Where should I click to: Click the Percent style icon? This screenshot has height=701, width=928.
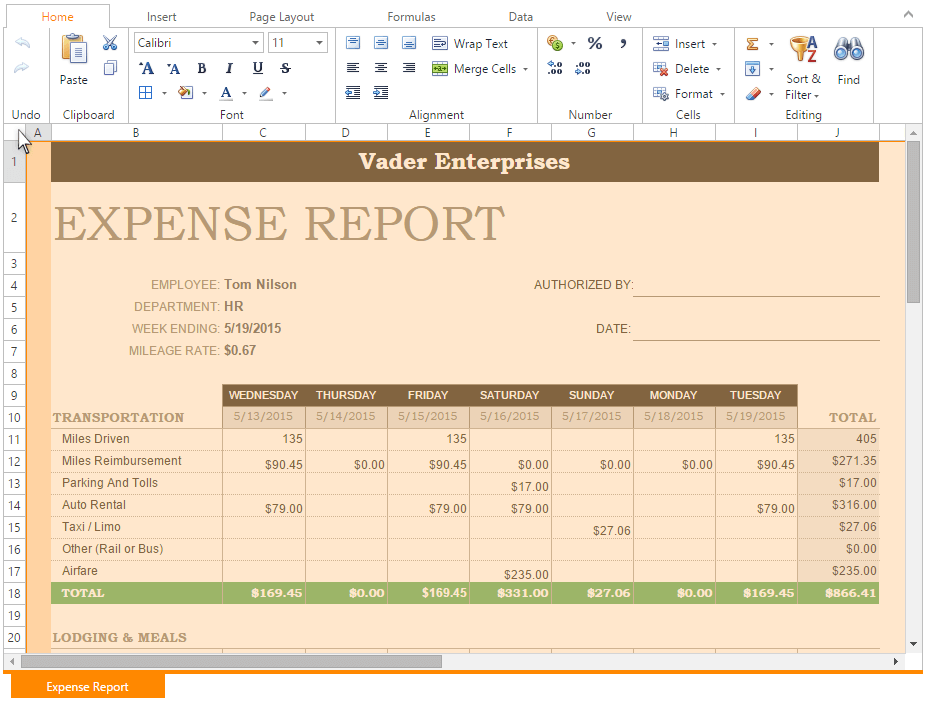point(595,43)
